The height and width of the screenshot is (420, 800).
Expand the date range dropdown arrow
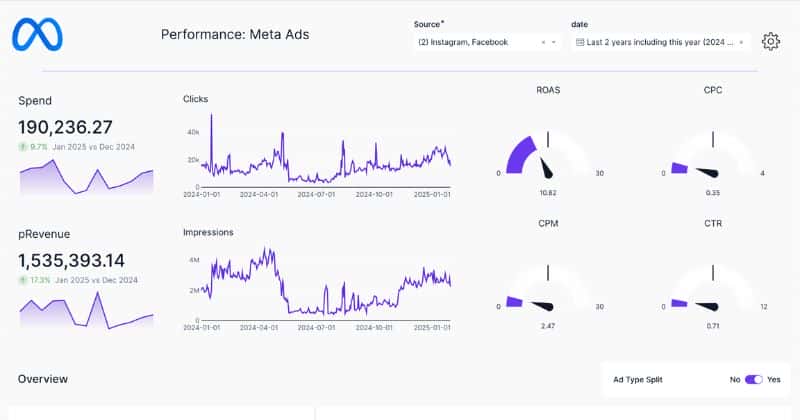click(x=741, y=42)
